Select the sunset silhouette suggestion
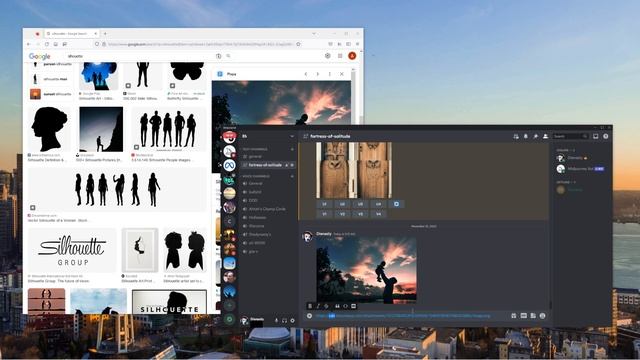 [51, 94]
